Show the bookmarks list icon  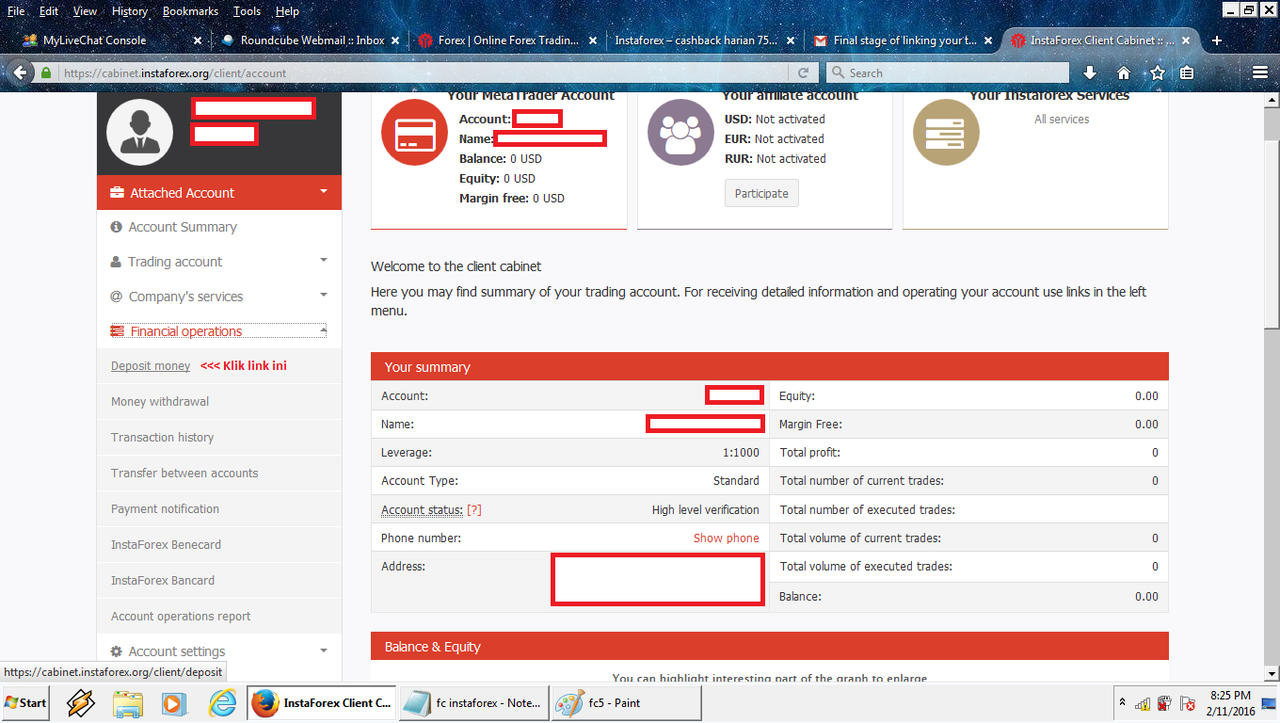(x=1187, y=73)
